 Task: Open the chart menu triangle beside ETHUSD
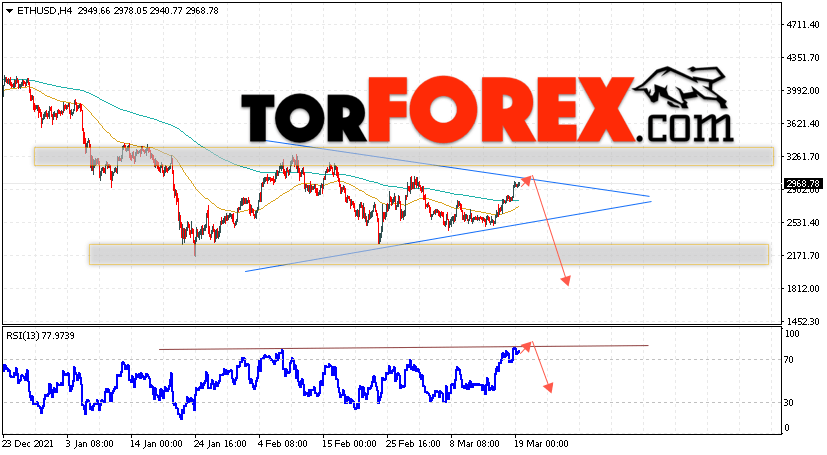(9, 11)
